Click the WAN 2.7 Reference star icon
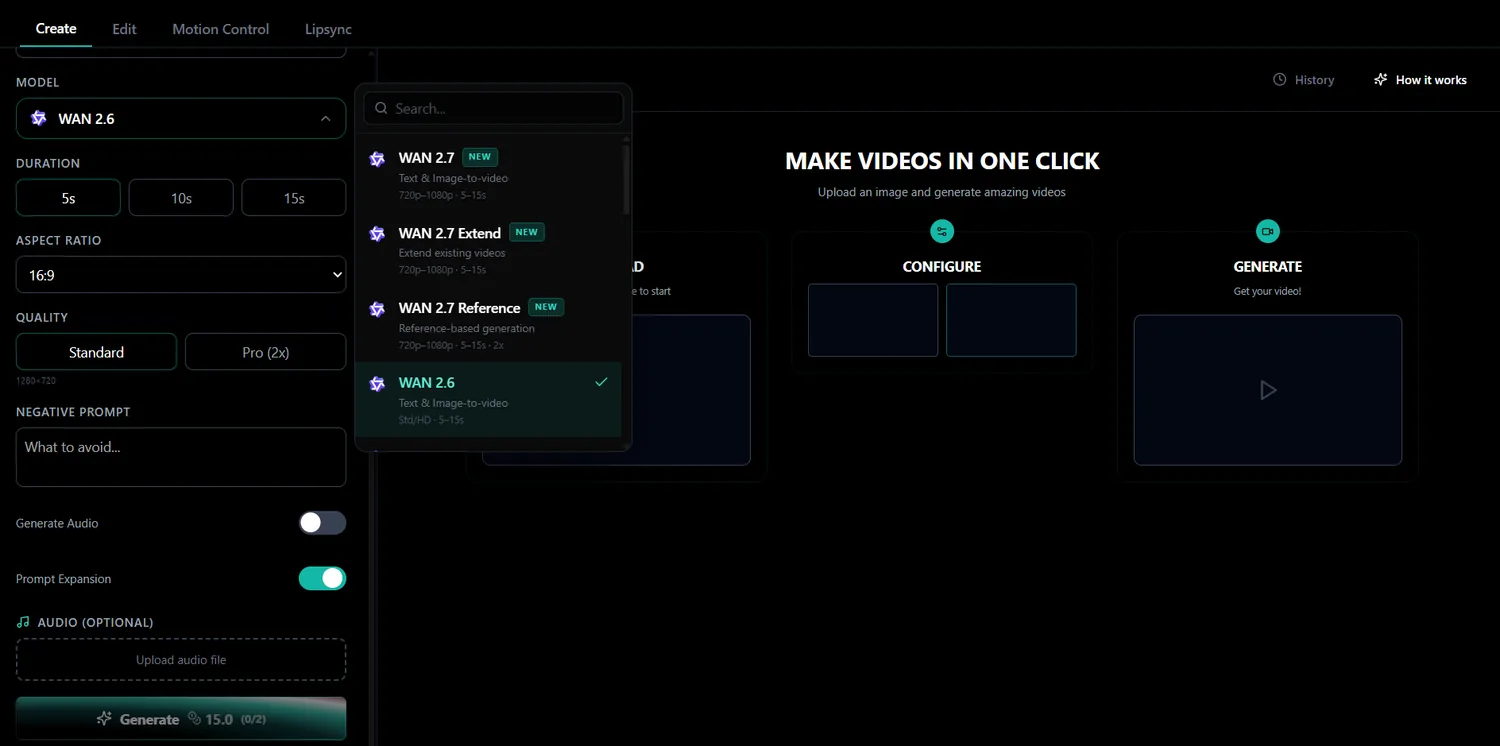1500x746 pixels. (x=377, y=309)
